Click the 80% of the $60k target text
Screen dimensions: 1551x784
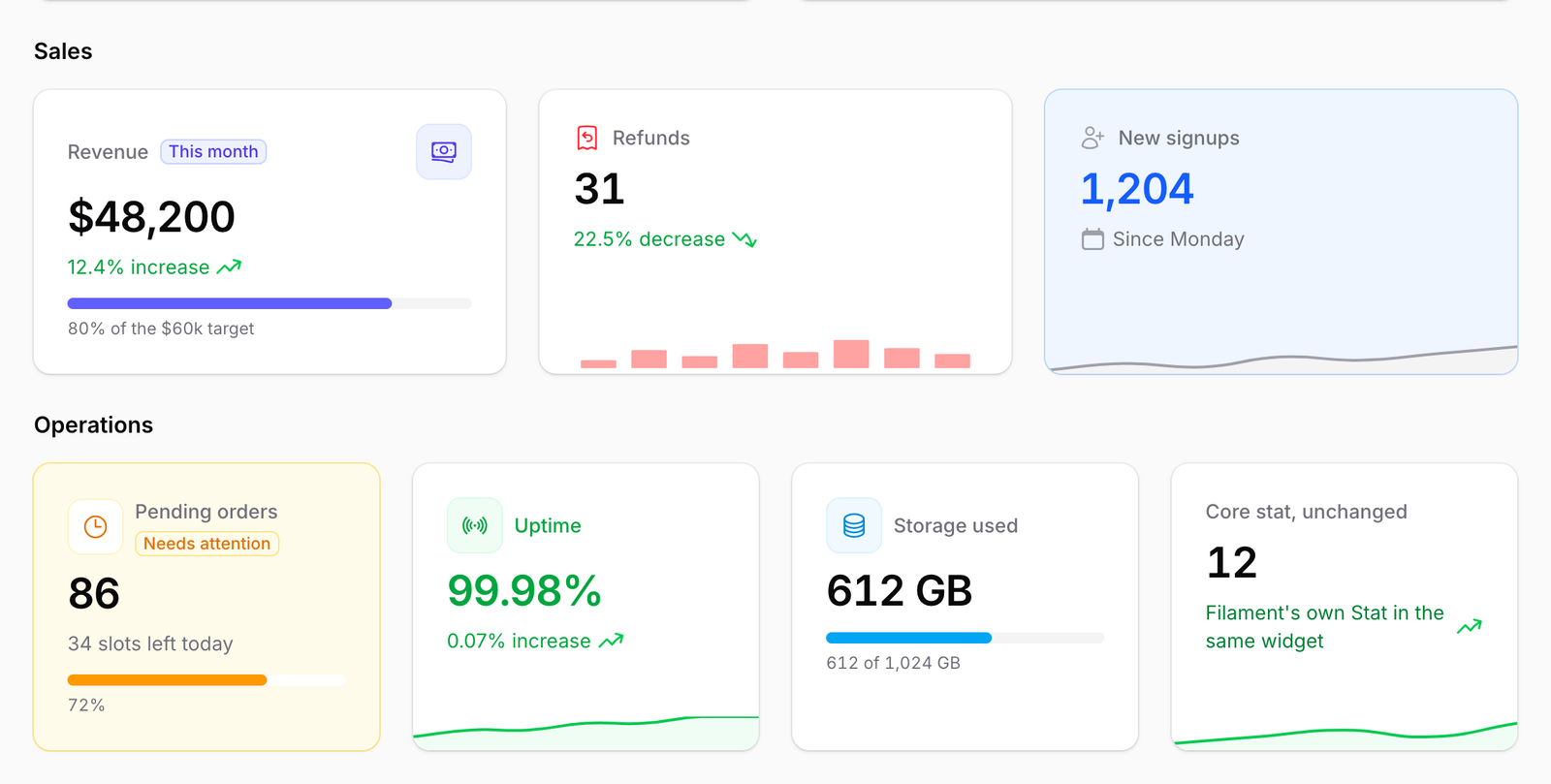pos(161,329)
